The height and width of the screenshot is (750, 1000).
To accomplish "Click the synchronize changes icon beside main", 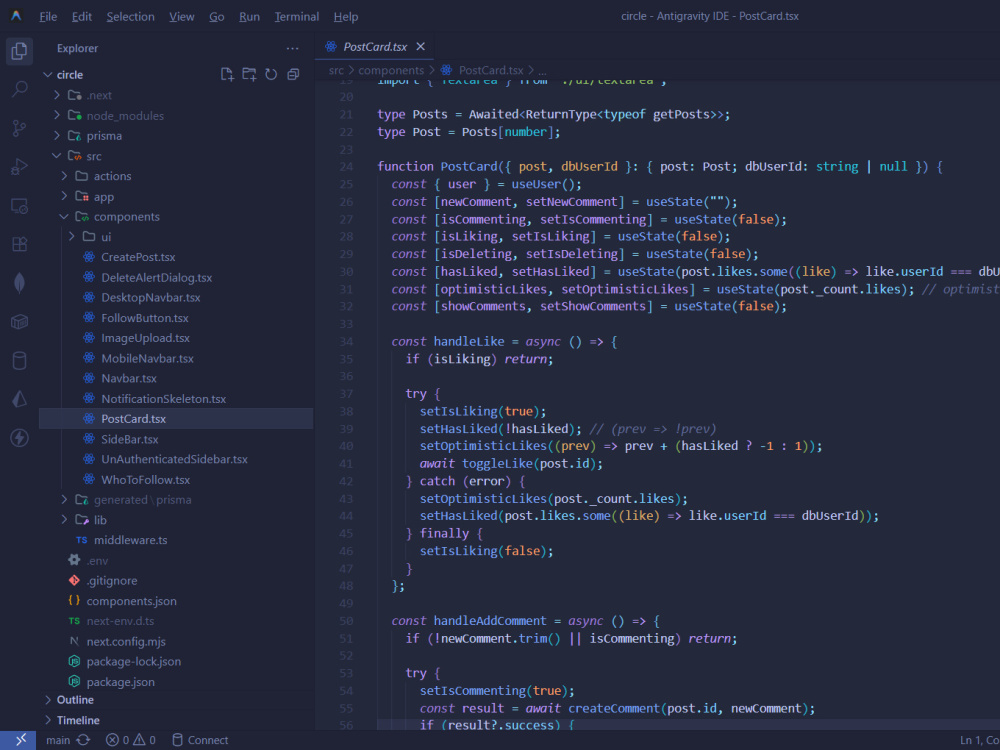I will pos(83,740).
